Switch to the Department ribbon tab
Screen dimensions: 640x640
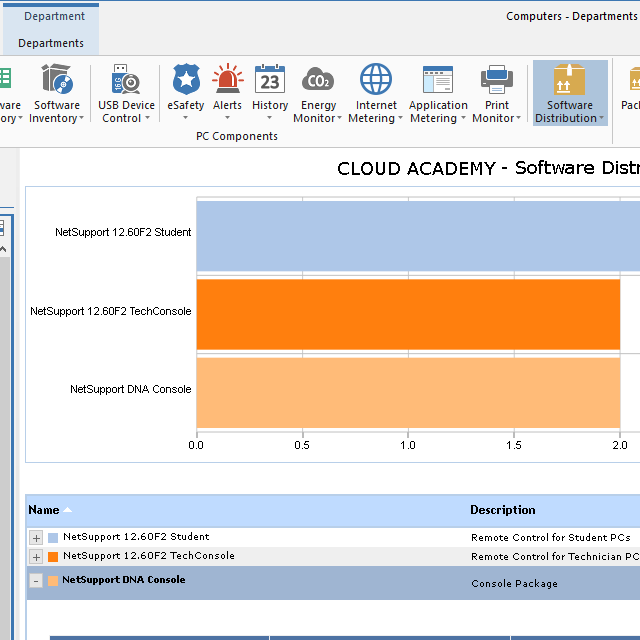(x=54, y=16)
